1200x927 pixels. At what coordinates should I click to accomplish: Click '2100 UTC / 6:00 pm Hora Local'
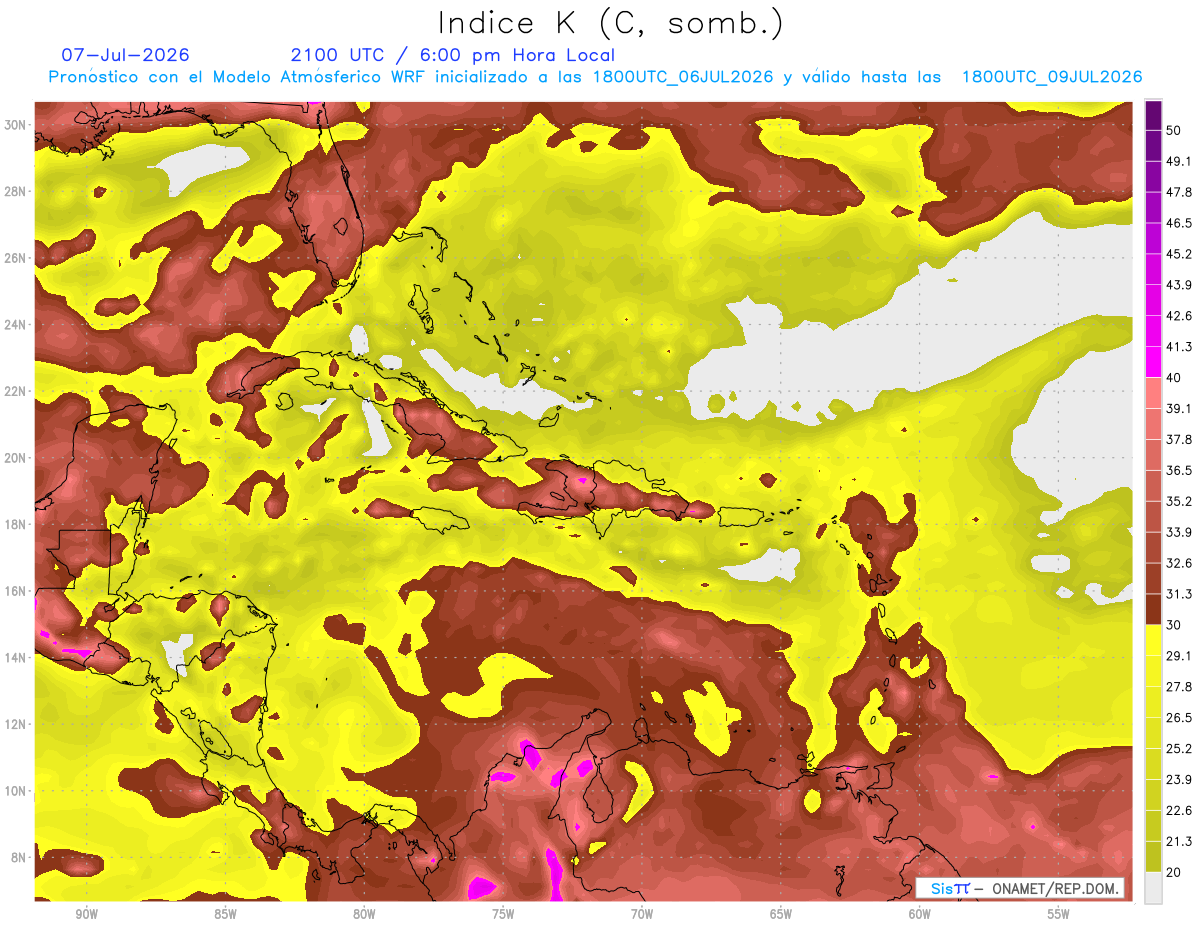tap(453, 55)
